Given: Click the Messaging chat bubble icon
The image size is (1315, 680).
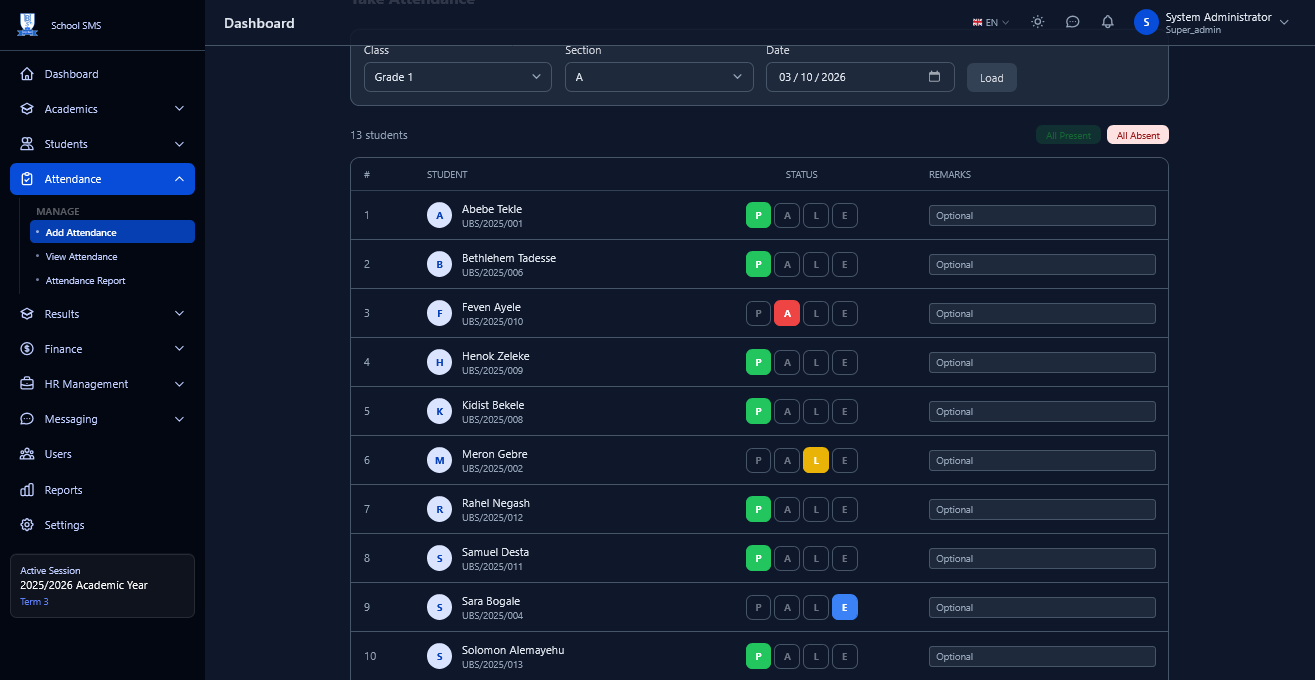Looking at the screenshot, I should 27,419.
